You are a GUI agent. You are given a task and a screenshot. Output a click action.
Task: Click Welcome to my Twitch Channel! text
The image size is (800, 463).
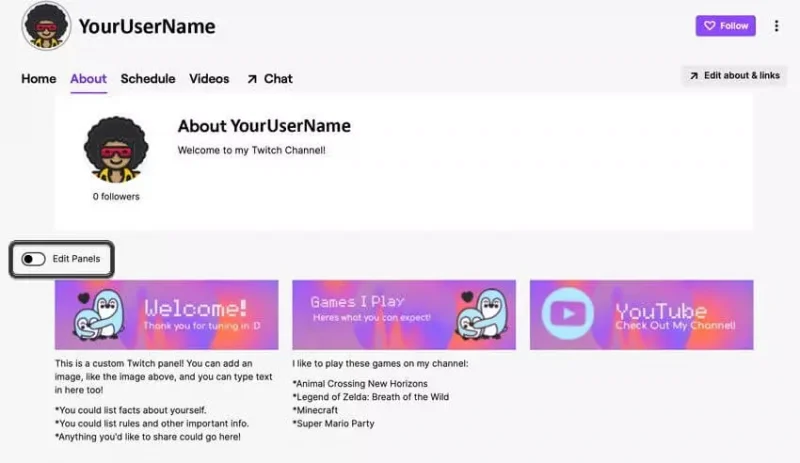pyautogui.click(x=251, y=150)
